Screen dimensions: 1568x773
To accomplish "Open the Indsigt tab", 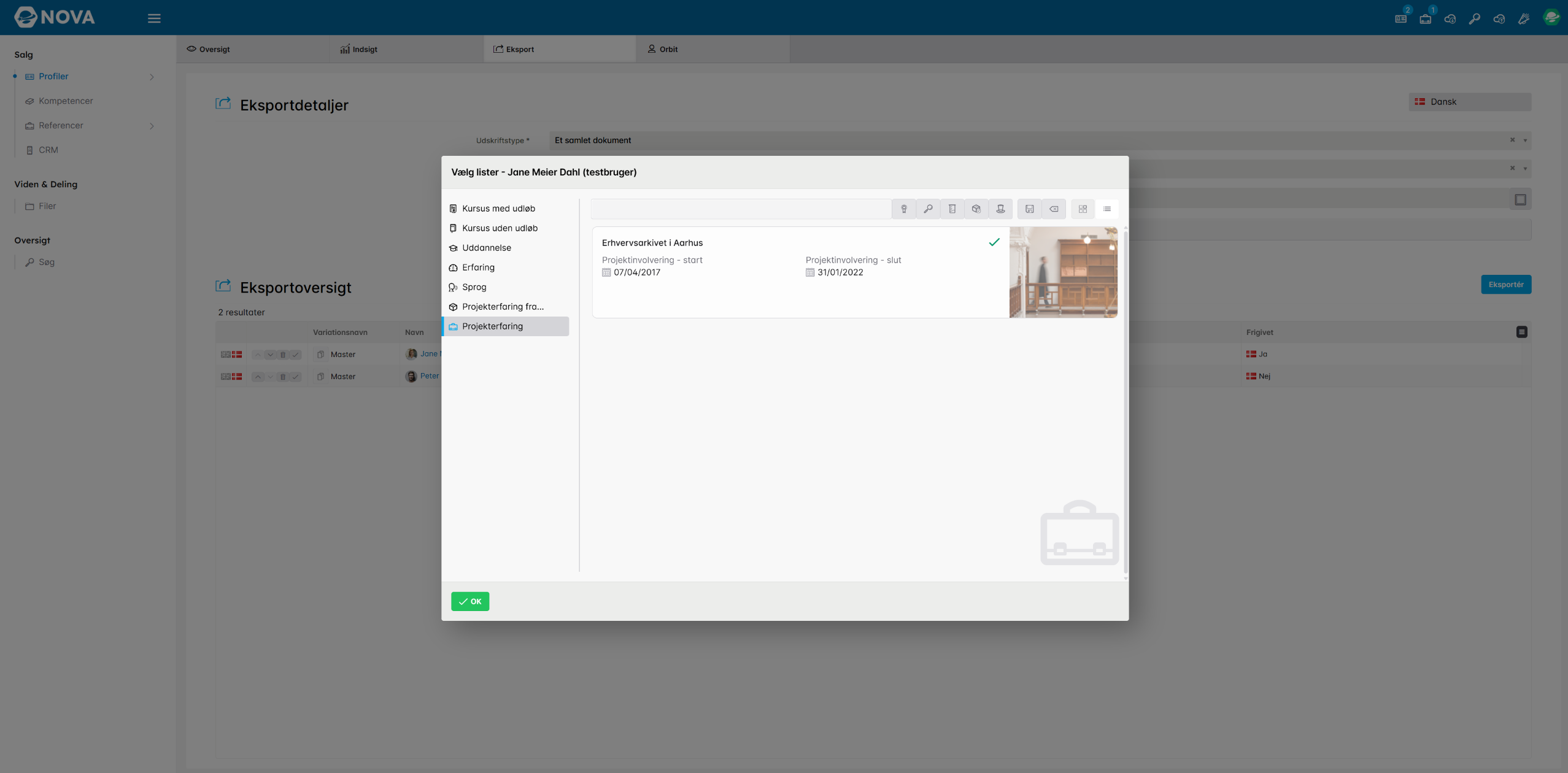I will point(407,49).
